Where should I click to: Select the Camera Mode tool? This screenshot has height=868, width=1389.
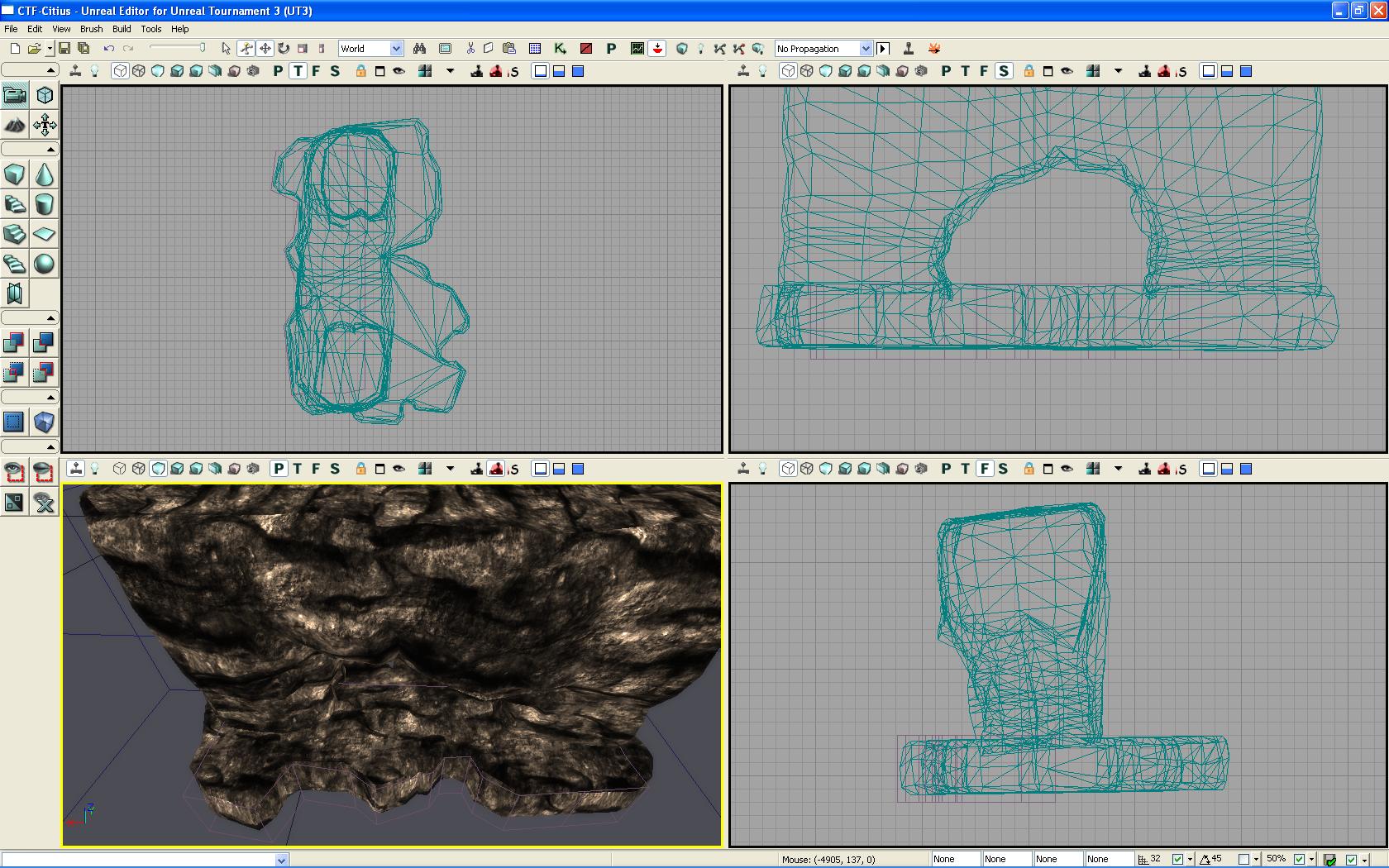15,95
